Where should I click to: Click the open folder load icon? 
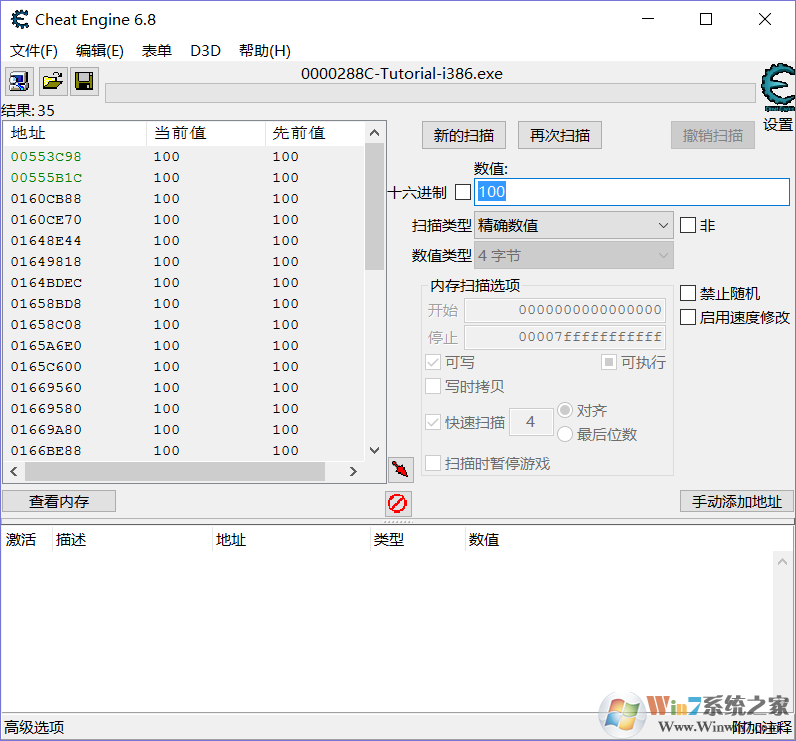52,82
